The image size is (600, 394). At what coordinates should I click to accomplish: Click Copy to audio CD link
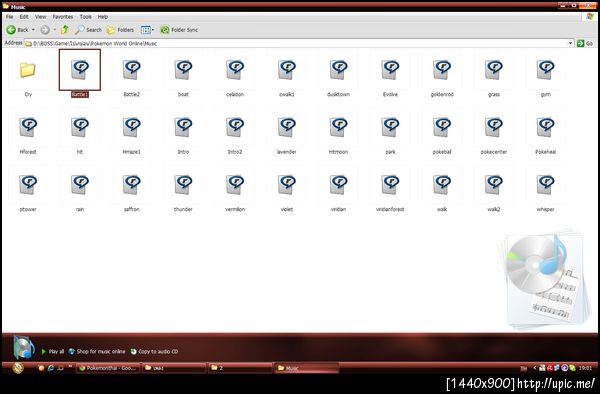(155, 351)
